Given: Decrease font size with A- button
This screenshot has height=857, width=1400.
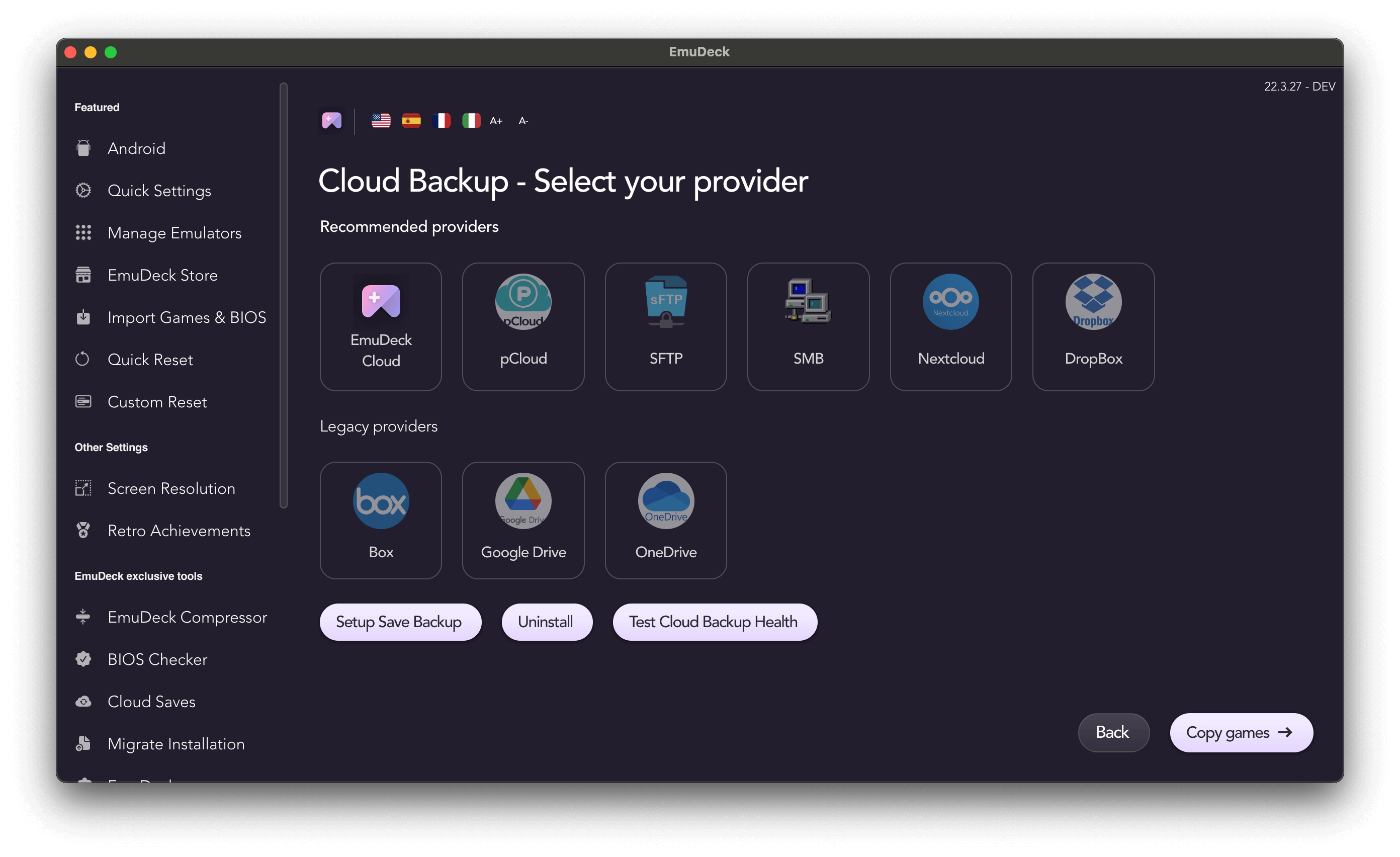Looking at the screenshot, I should [523, 121].
